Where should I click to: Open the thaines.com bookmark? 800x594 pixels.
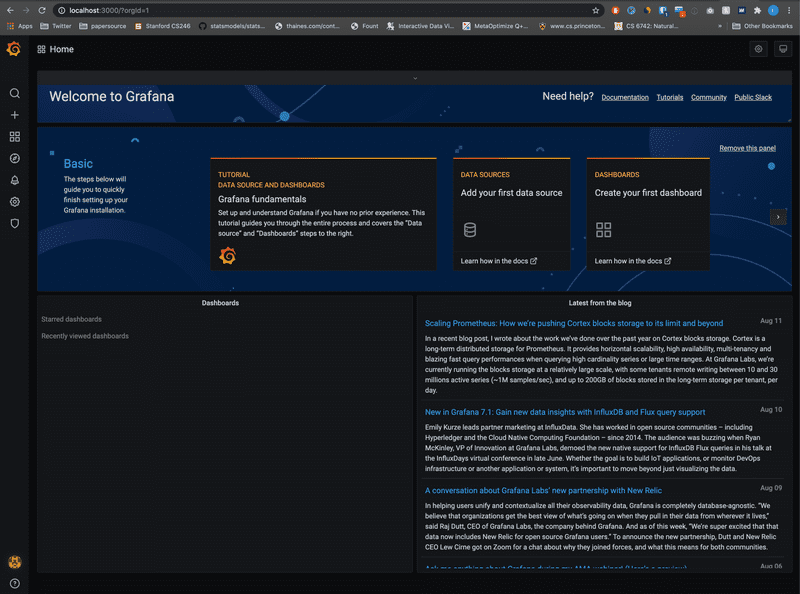[x=307, y=26]
